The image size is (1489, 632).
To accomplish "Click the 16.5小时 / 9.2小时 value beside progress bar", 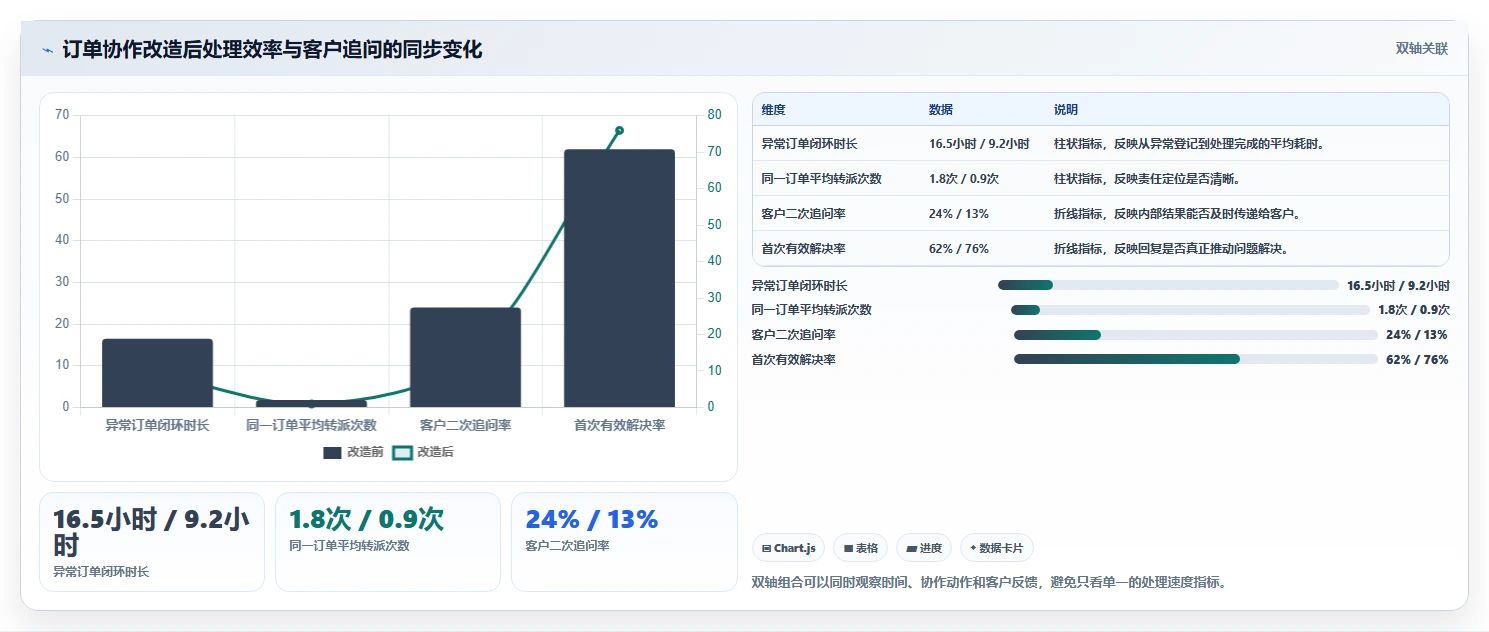I will point(1398,285).
